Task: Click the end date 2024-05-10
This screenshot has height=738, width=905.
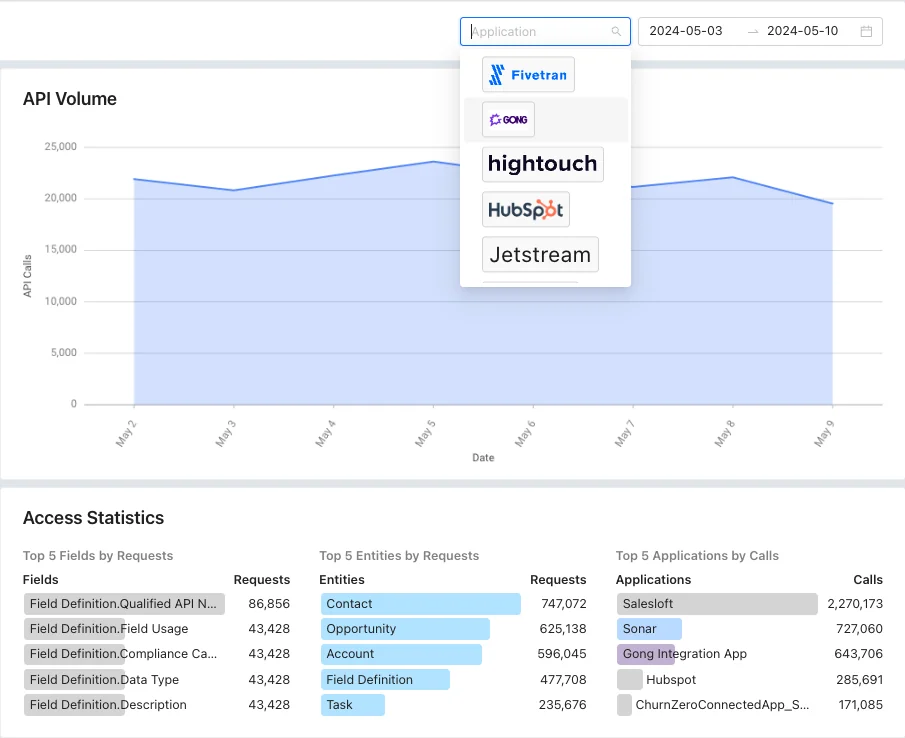Action: (x=802, y=31)
